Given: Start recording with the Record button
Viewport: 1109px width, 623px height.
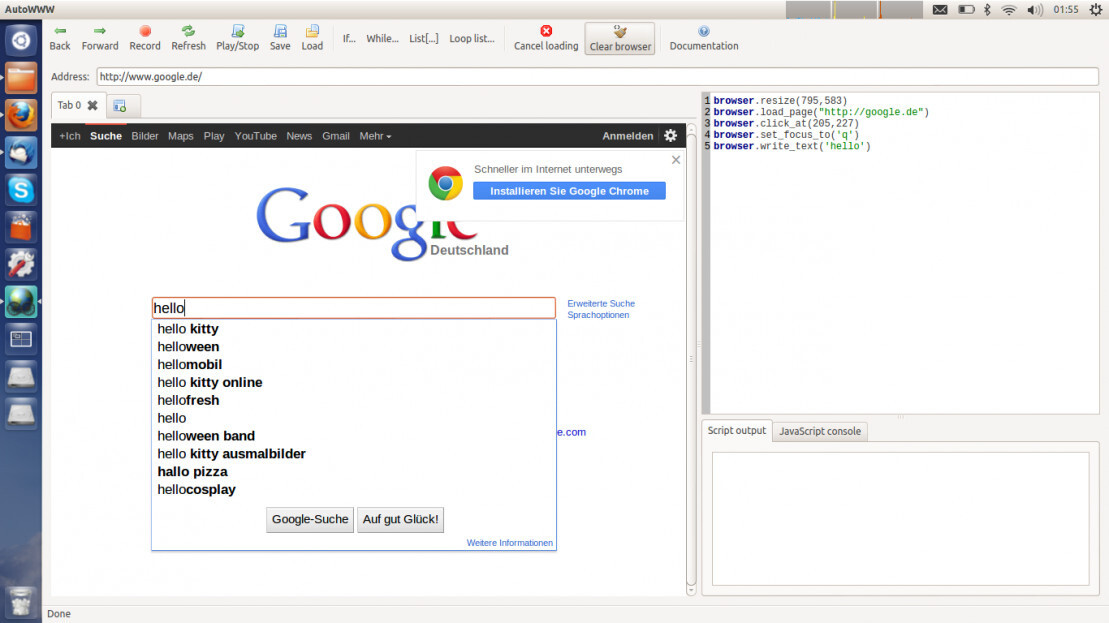Looking at the screenshot, I should point(145,38).
